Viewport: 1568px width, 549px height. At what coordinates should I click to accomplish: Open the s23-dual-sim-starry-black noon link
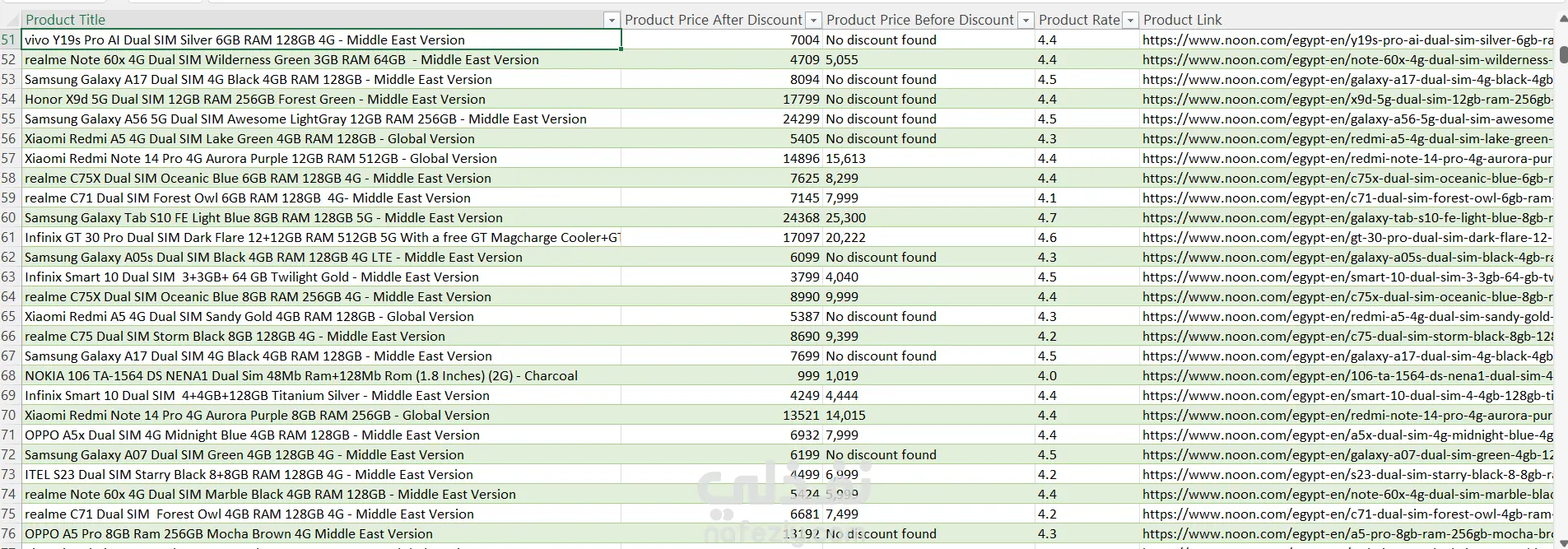click(1347, 474)
